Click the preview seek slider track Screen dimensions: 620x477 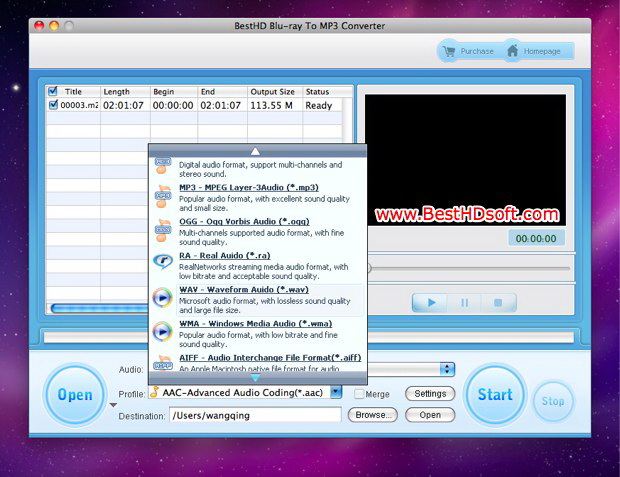[470, 268]
